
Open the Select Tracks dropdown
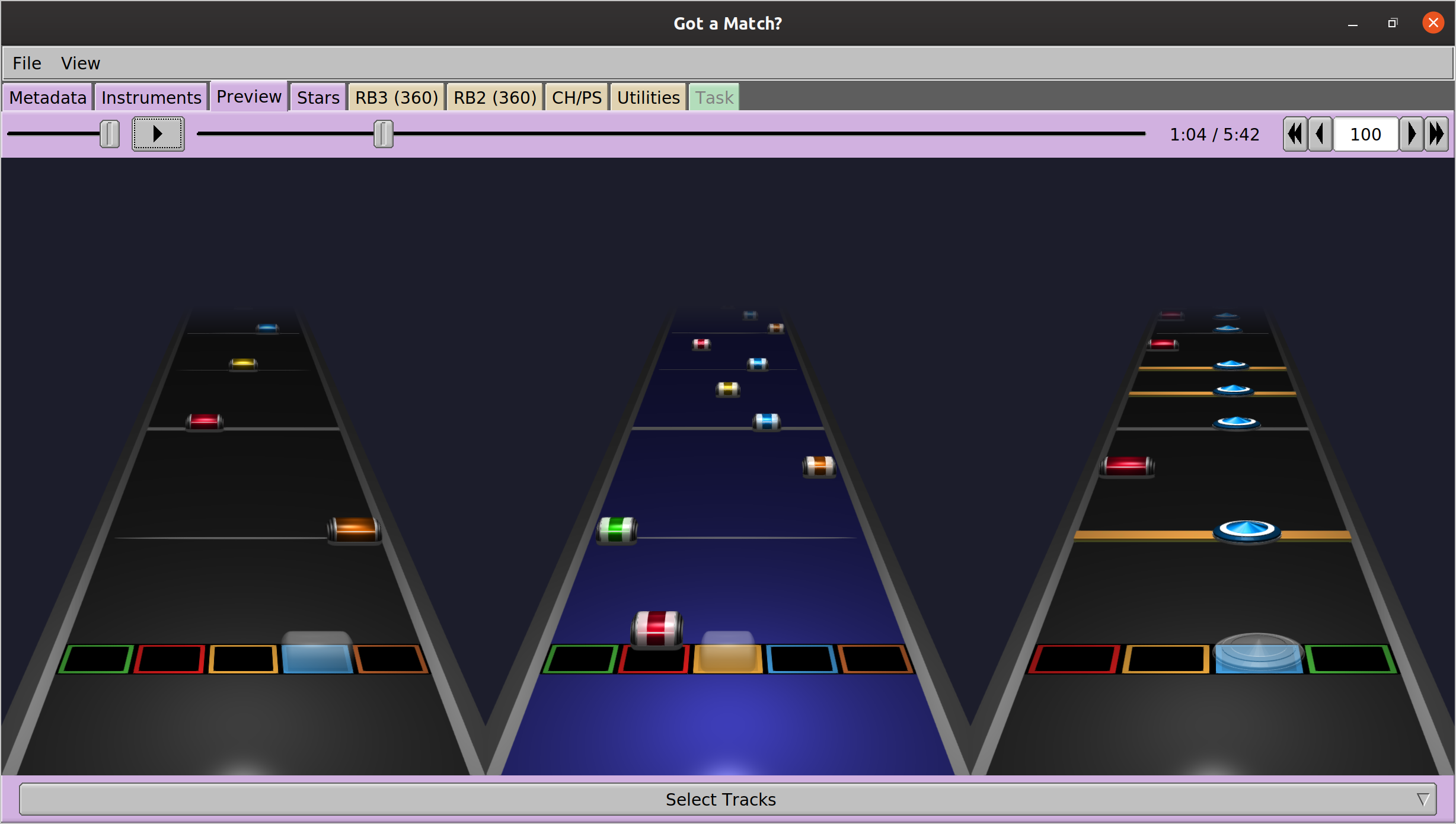coord(721,799)
